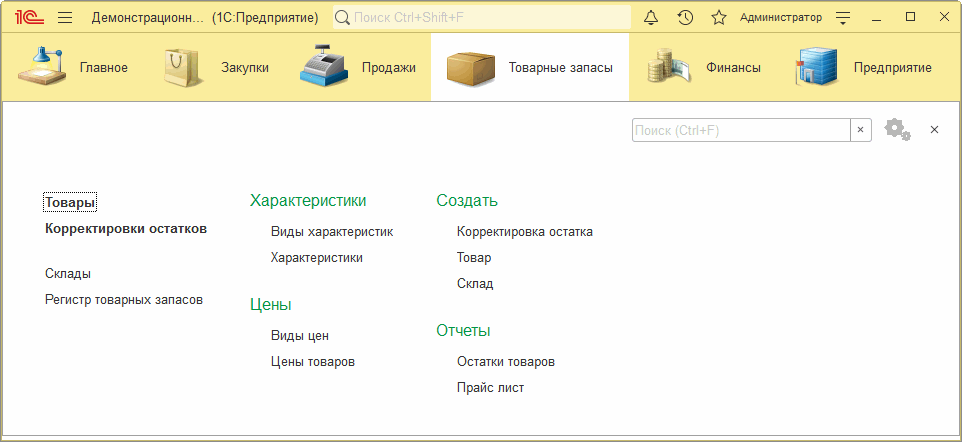Screen dimensions: 962x442
Task: Expand the service menu next to Администратор
Action: tap(844, 17)
